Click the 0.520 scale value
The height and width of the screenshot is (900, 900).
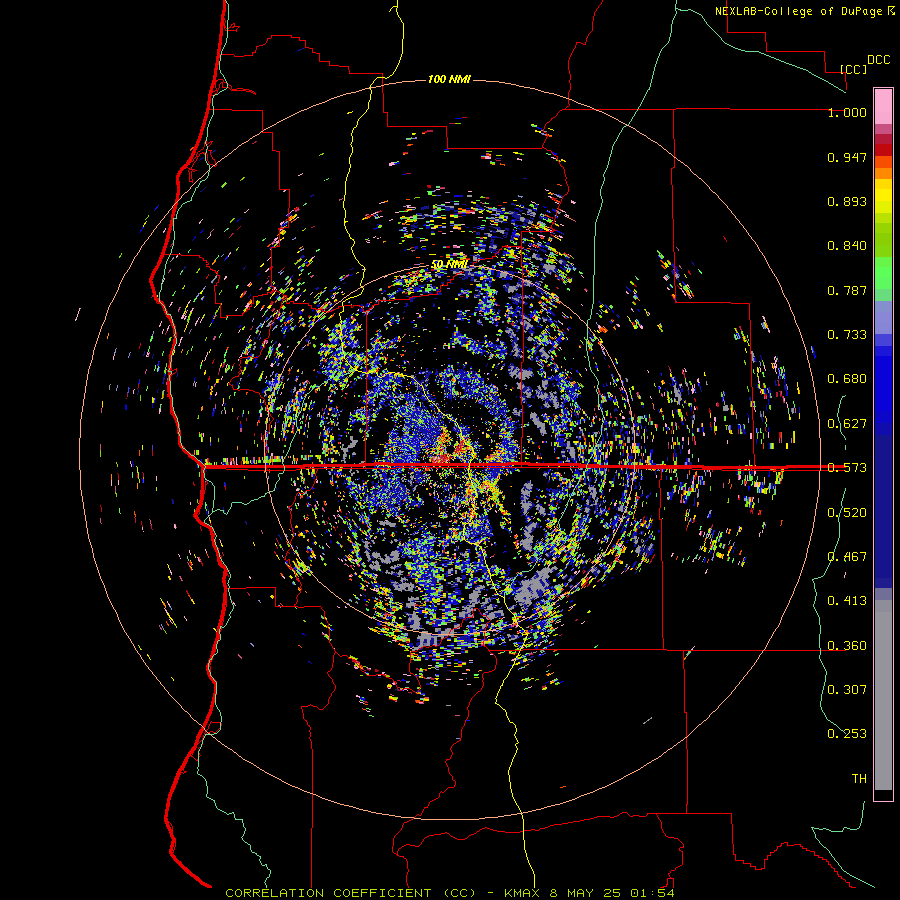coord(847,513)
